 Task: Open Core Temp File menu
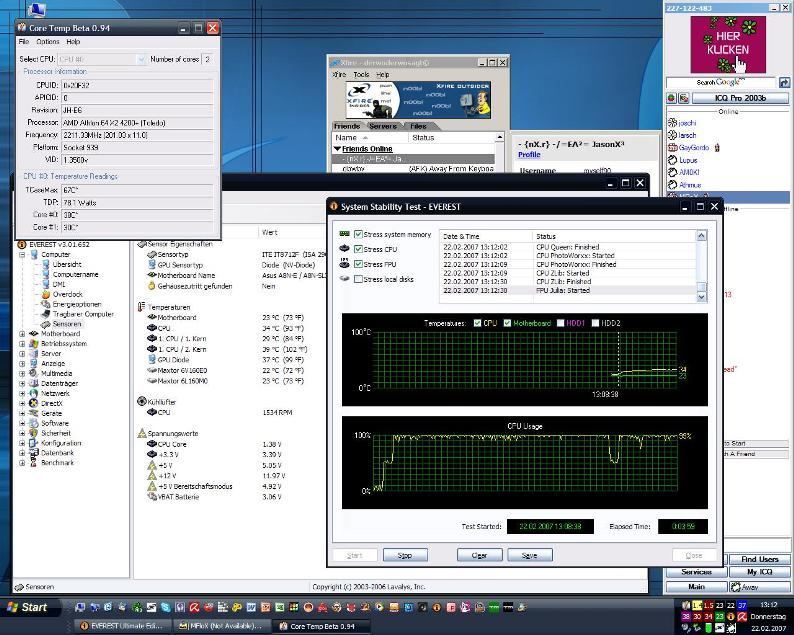(24, 42)
